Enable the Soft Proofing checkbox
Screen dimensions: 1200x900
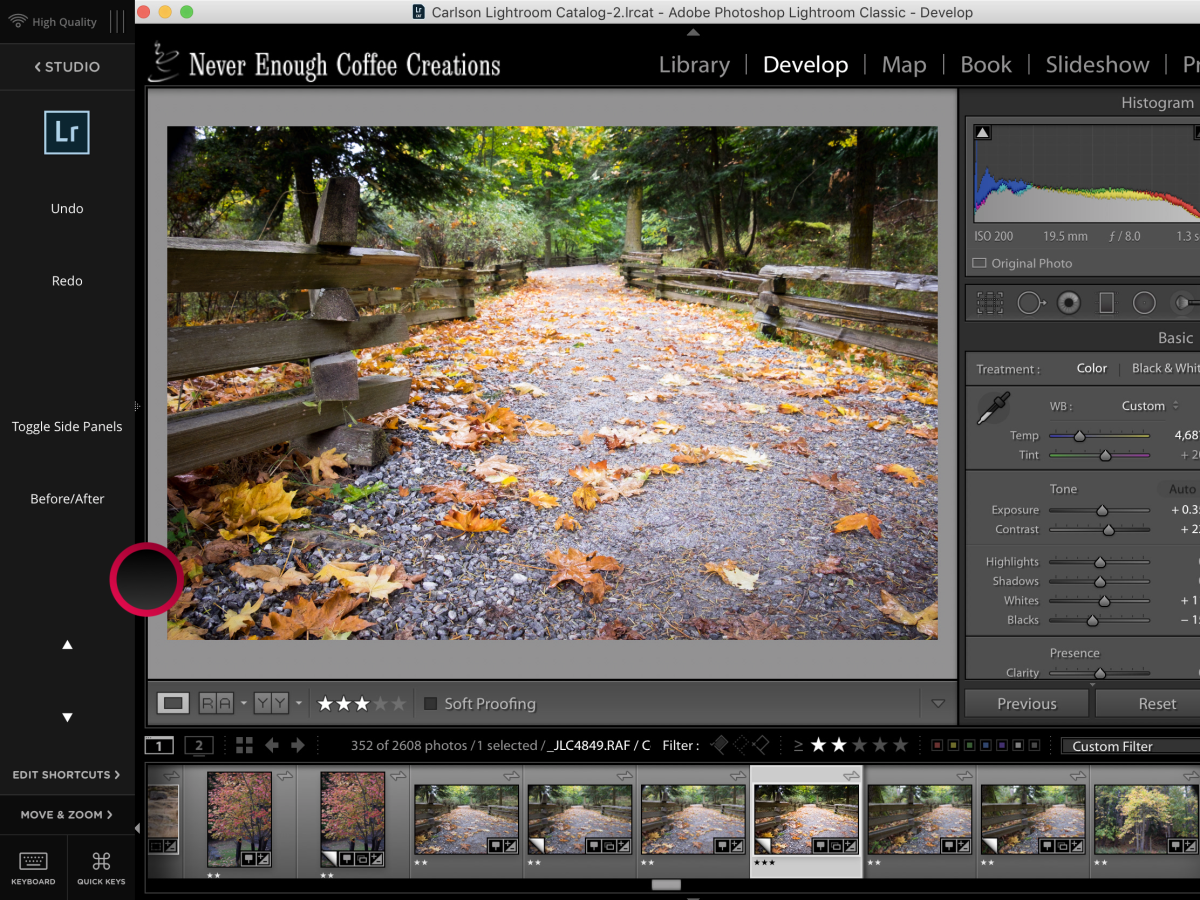(431, 704)
